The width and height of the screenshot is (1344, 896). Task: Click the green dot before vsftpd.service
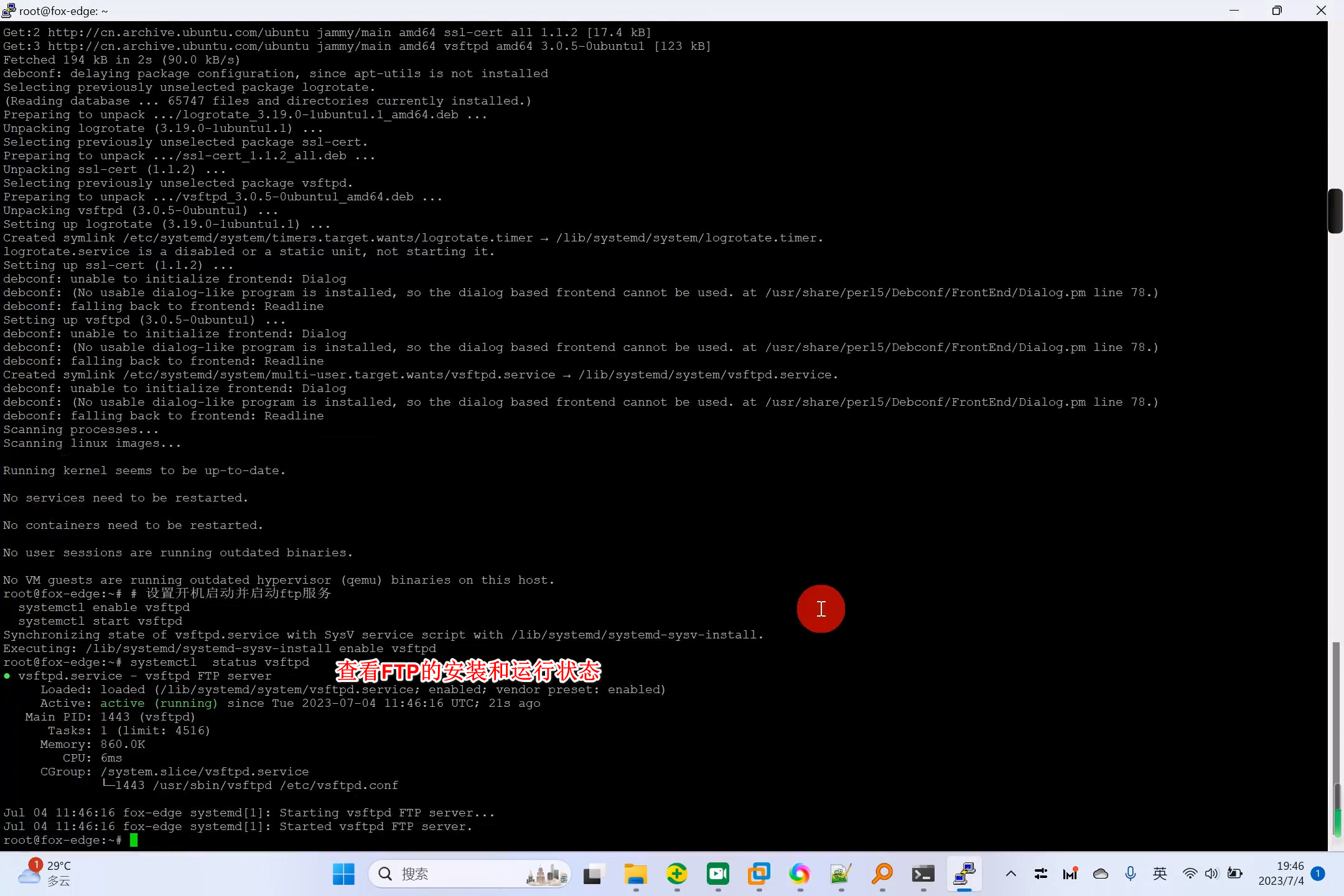pyautogui.click(x=7, y=676)
